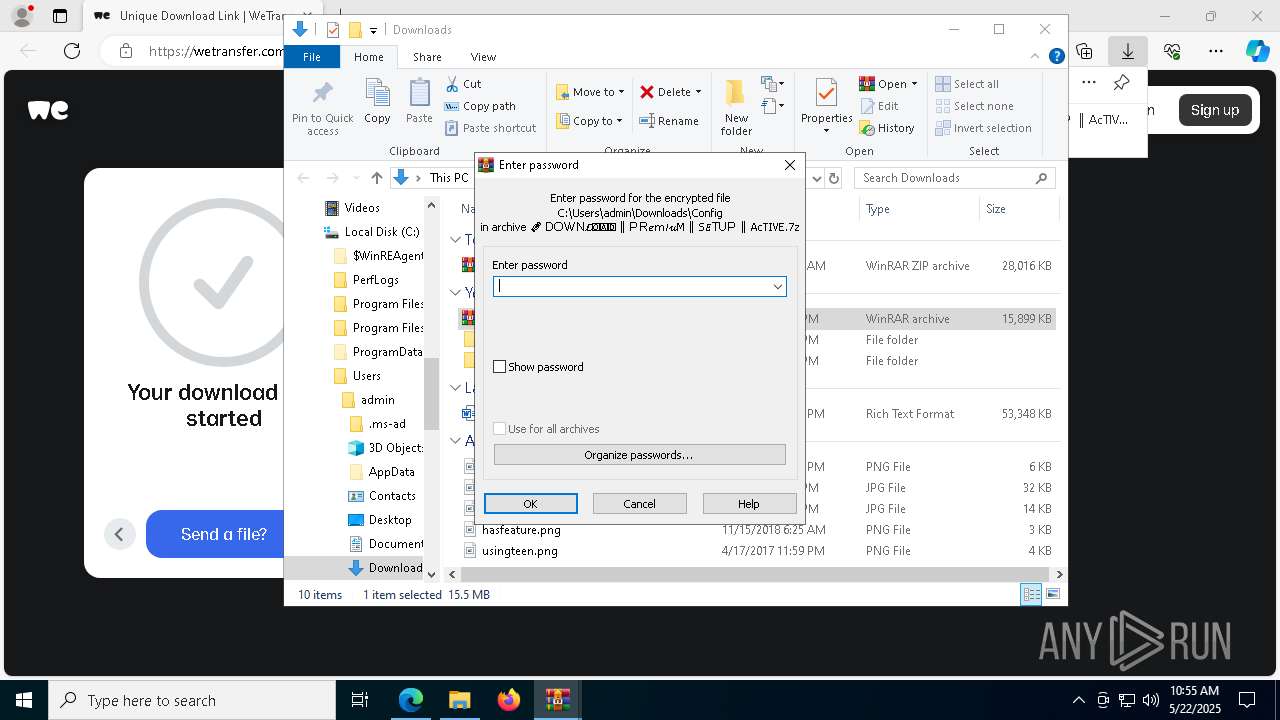Screen dimensions: 1280x720
Task: Collapse the Explorer ribbon chevron
Action: pyautogui.click(x=1035, y=57)
